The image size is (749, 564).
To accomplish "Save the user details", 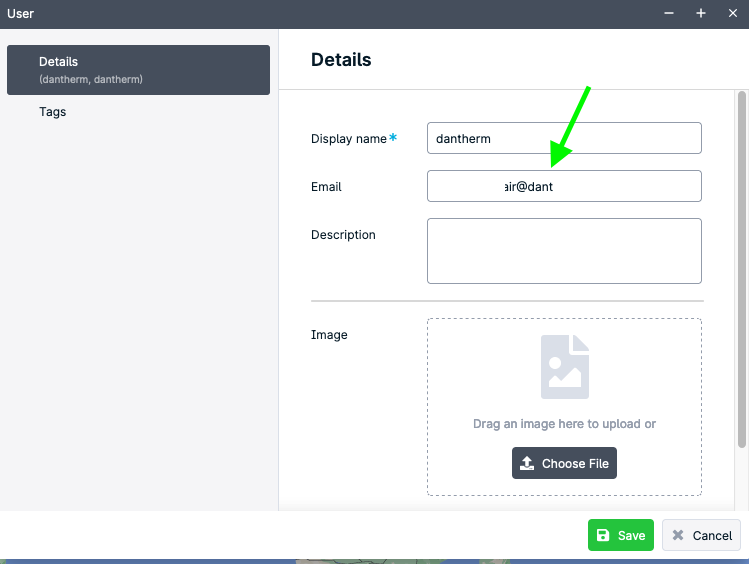I will click(x=620, y=535).
